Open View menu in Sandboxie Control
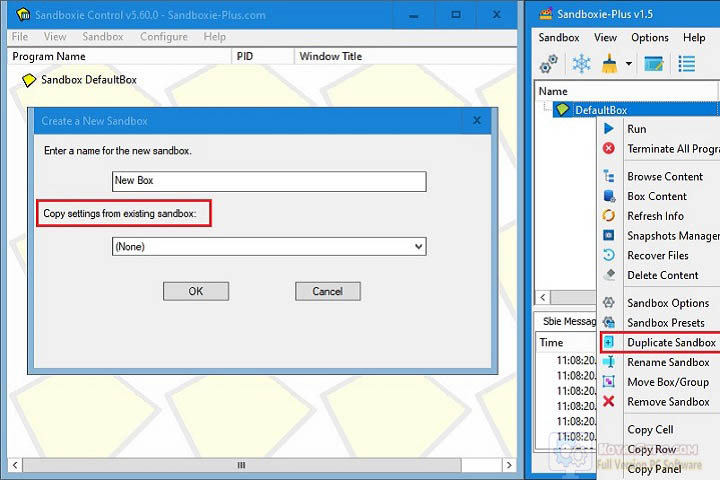The image size is (720, 480). click(55, 37)
